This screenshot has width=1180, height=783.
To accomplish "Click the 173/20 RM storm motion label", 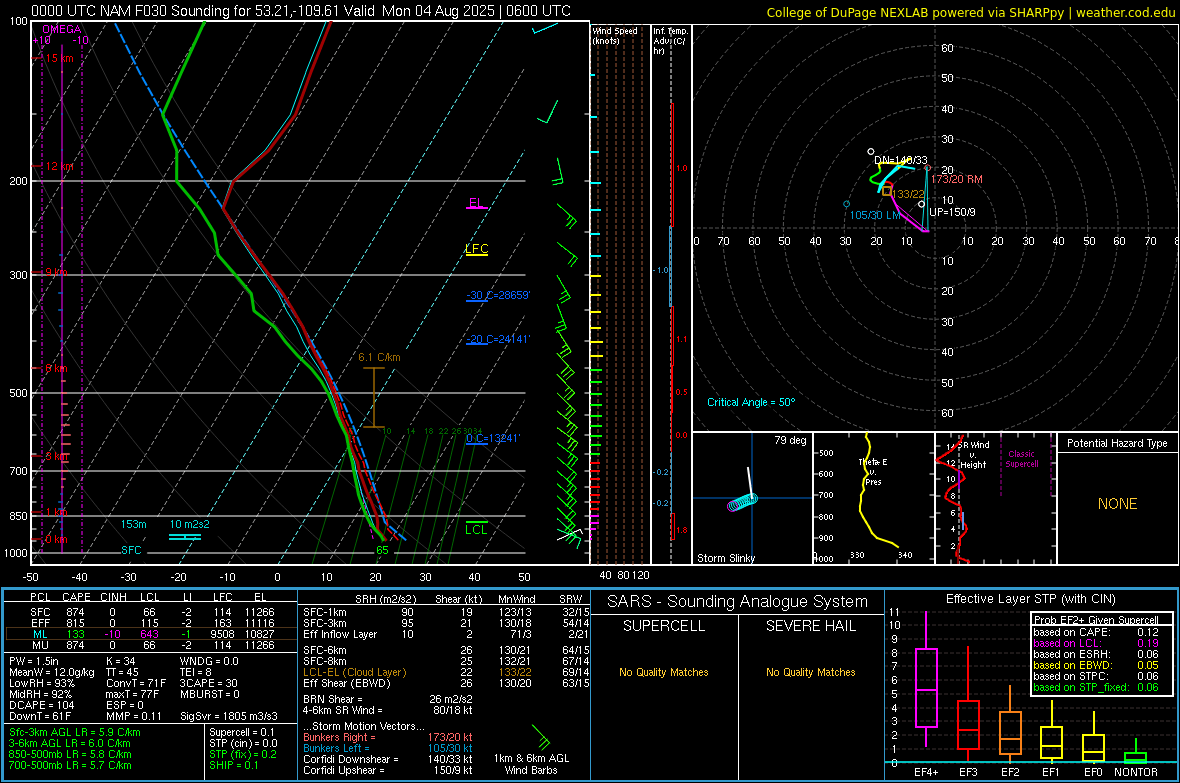I will (956, 179).
